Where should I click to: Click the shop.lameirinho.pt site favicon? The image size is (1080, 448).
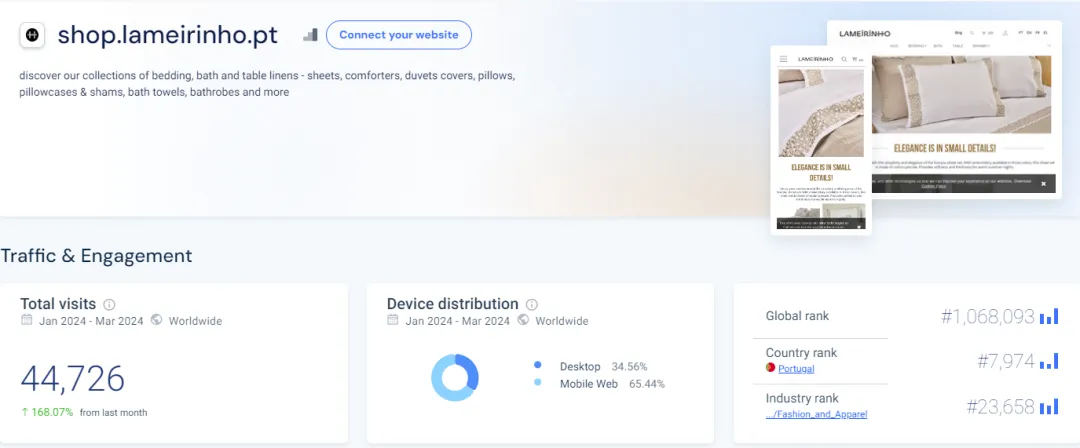[32, 34]
